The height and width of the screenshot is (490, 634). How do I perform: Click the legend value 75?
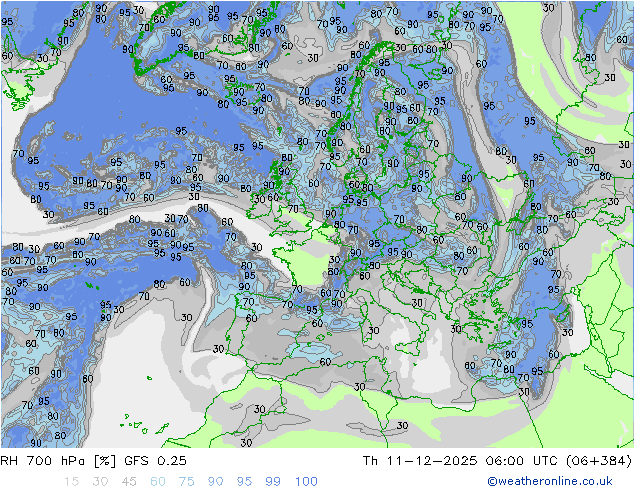[186, 482]
